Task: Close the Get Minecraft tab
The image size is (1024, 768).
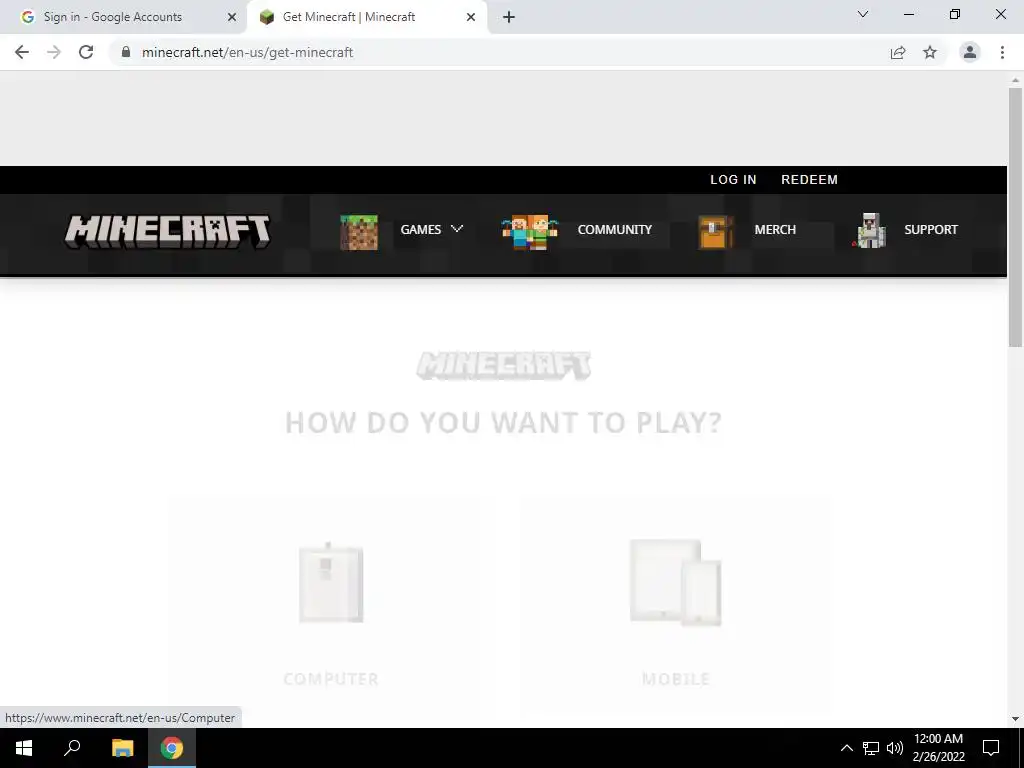Action: coord(471,17)
